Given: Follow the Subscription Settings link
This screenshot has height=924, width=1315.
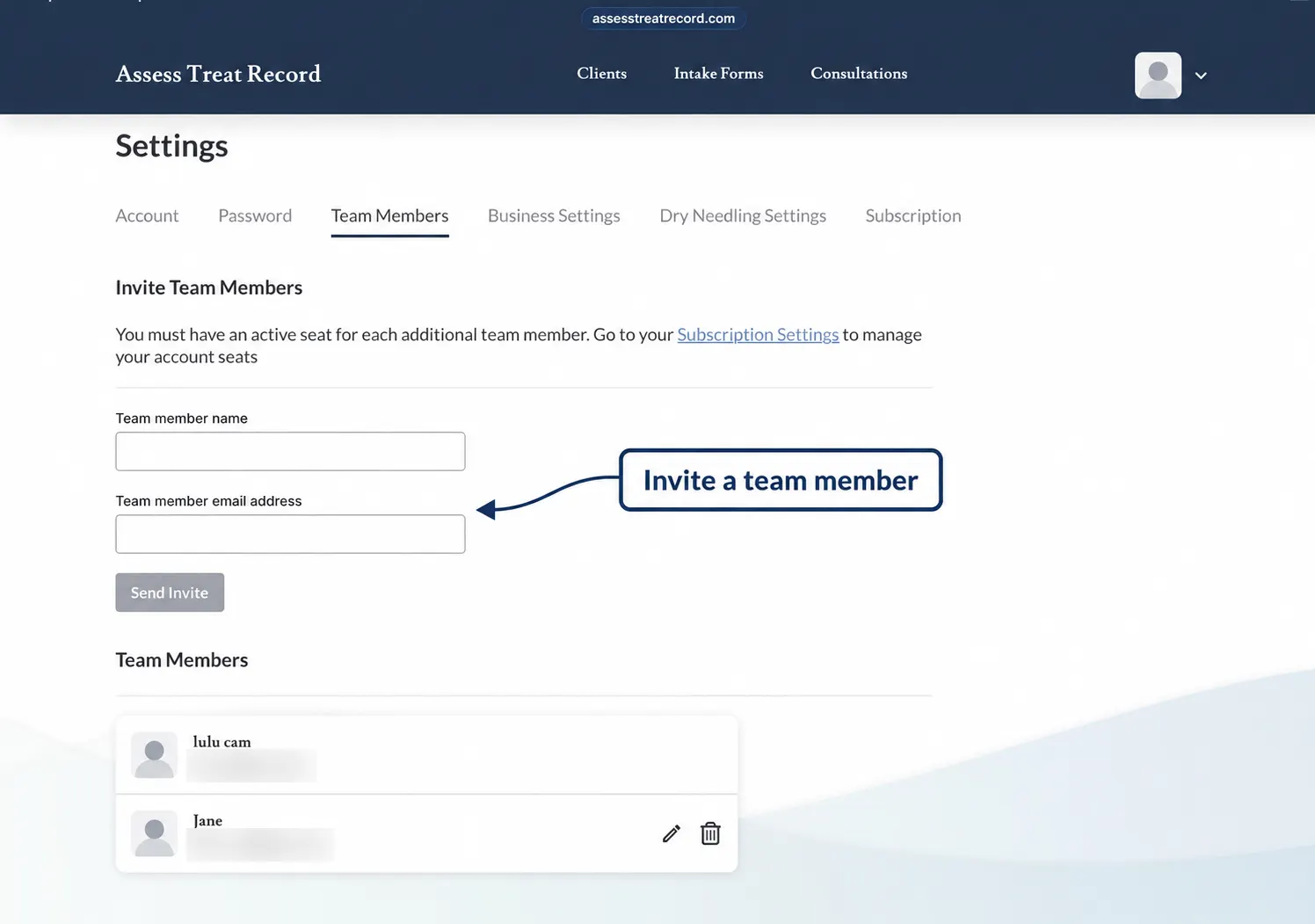Looking at the screenshot, I should click(758, 335).
